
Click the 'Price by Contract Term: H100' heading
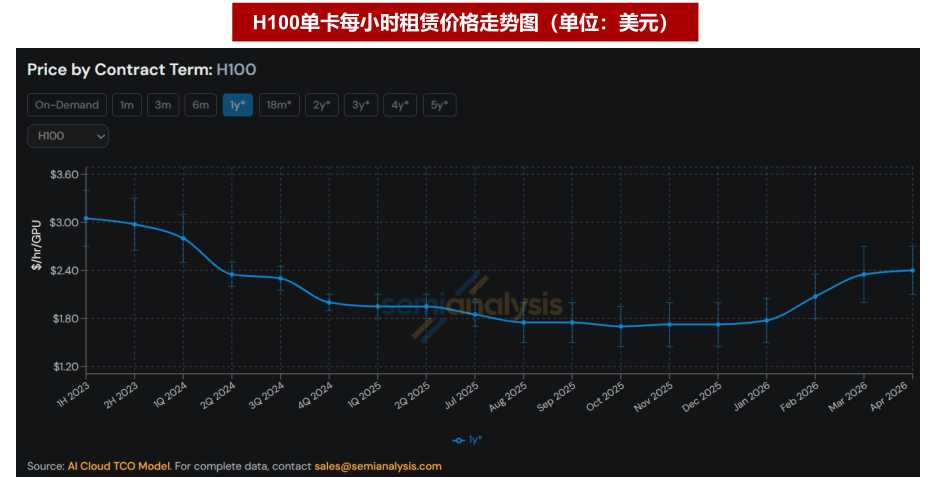[x=141, y=70]
